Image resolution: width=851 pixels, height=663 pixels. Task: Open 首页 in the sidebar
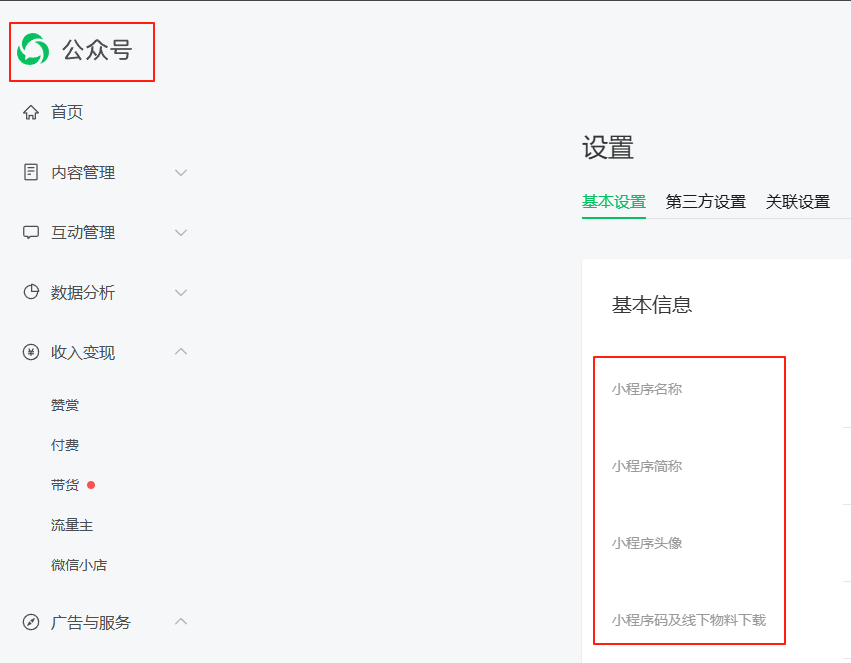[67, 112]
